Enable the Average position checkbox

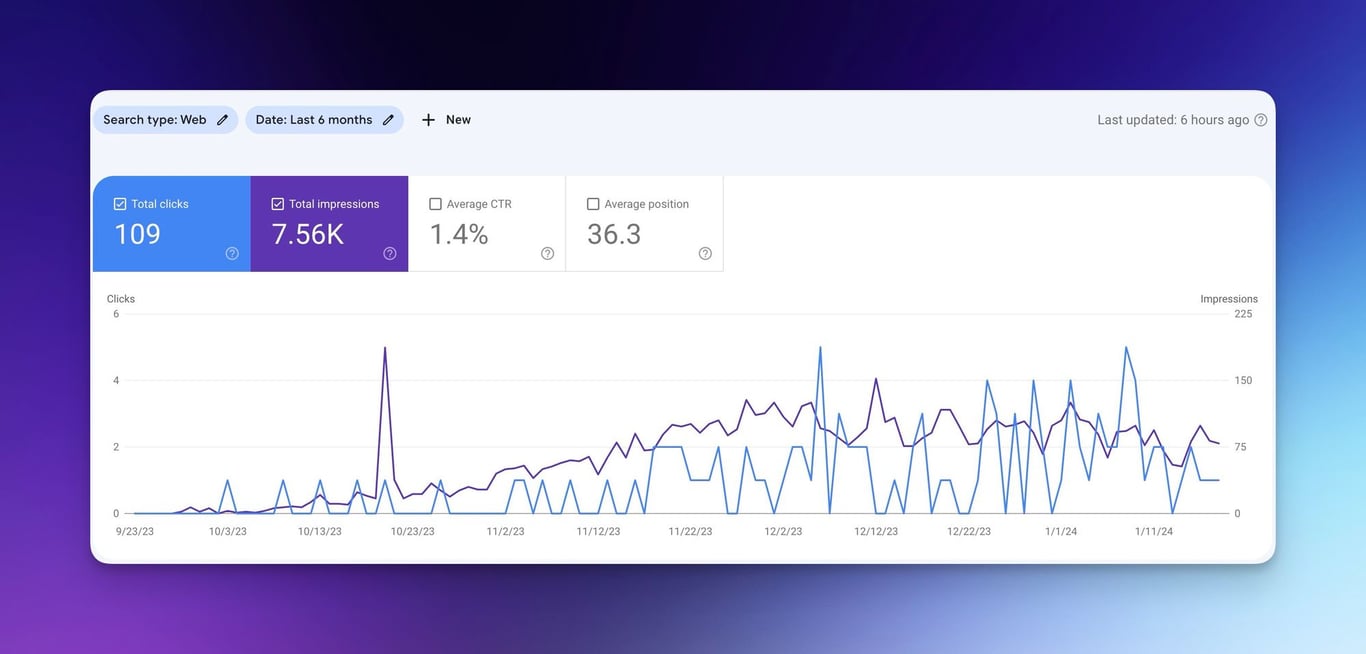coord(593,204)
